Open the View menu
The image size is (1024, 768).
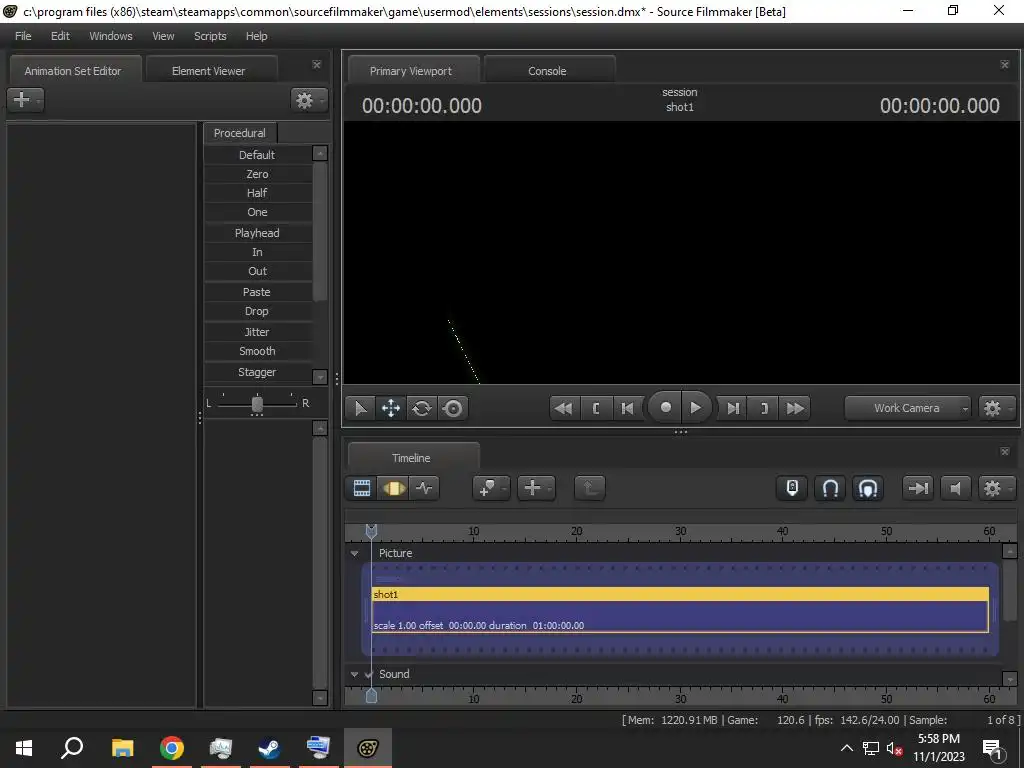(x=163, y=36)
